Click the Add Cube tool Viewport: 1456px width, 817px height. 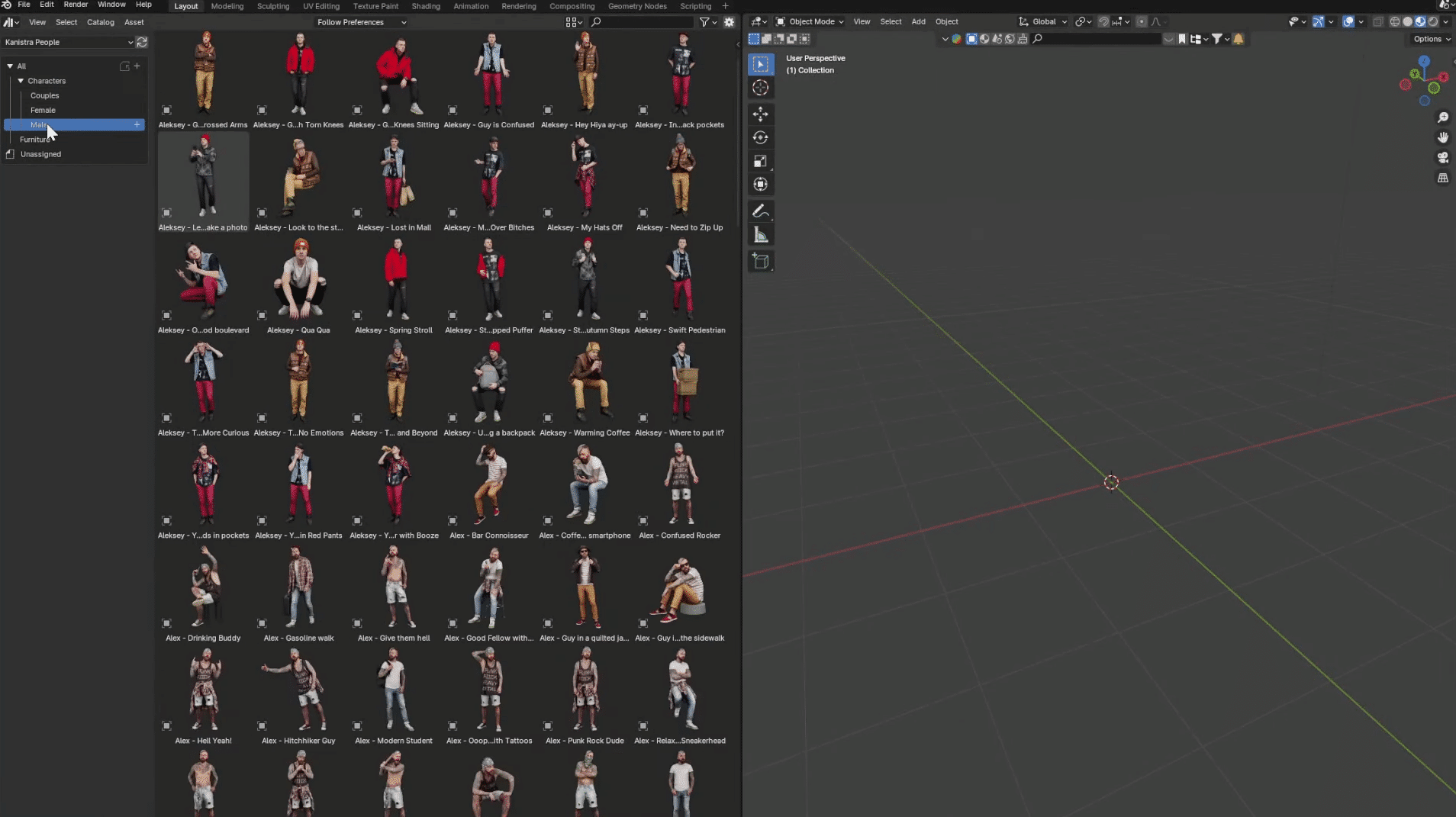pyautogui.click(x=760, y=261)
